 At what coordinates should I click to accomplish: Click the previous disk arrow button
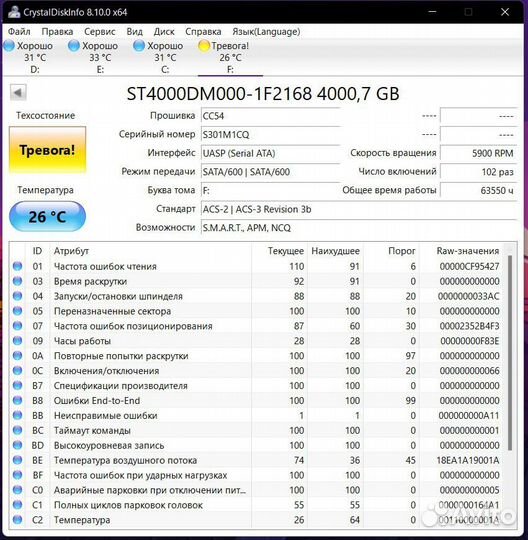tap(18, 92)
